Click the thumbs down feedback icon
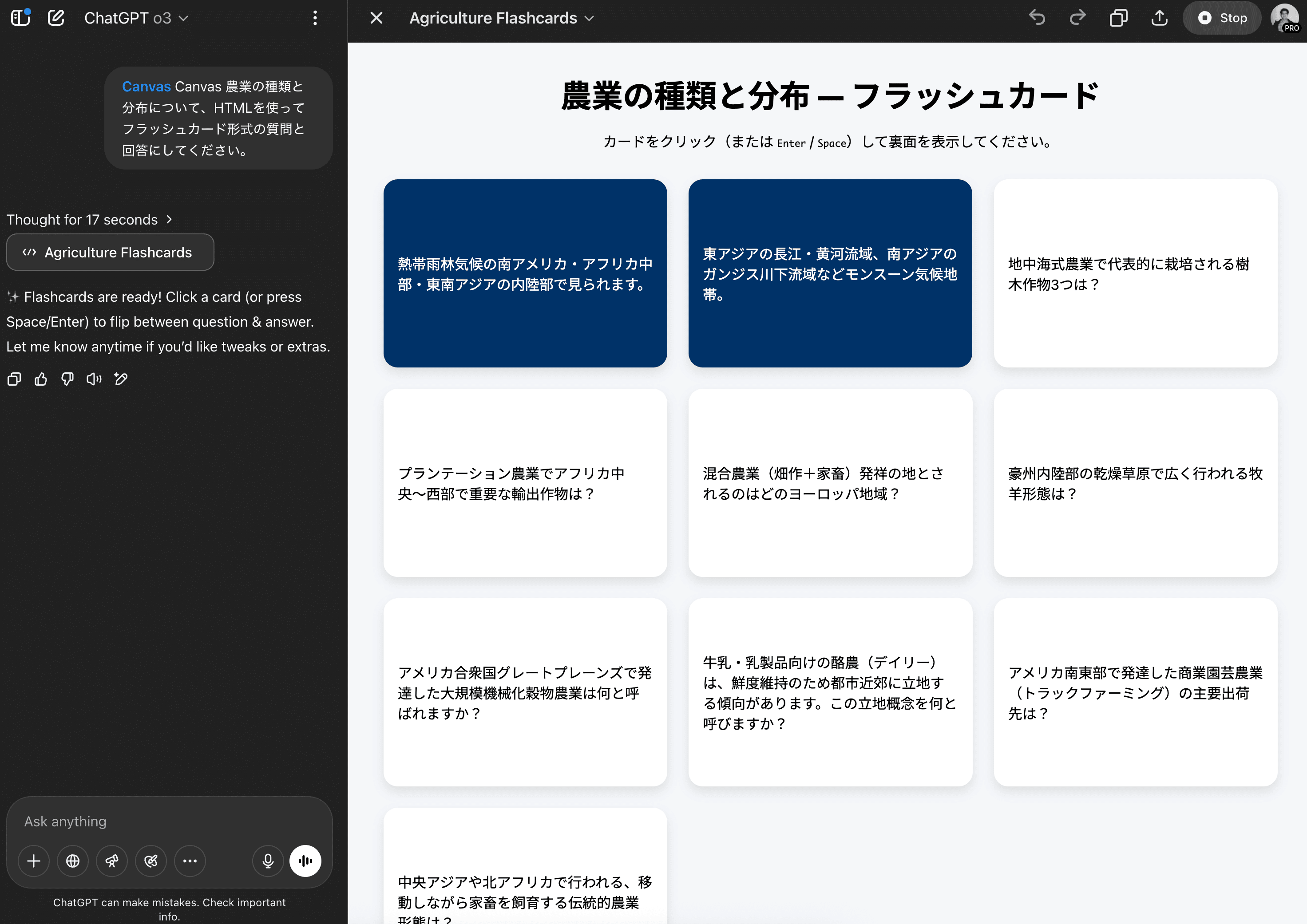1307x924 pixels. (x=67, y=379)
